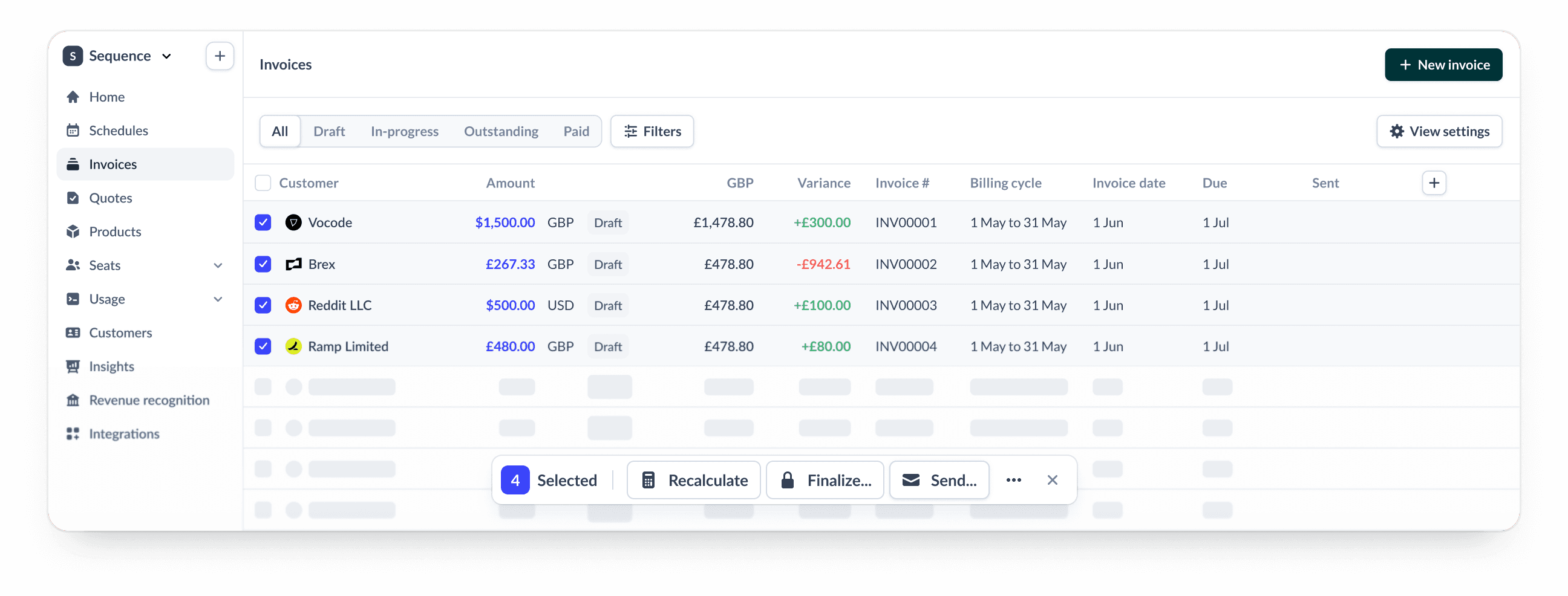Open the Filters panel

click(x=652, y=131)
